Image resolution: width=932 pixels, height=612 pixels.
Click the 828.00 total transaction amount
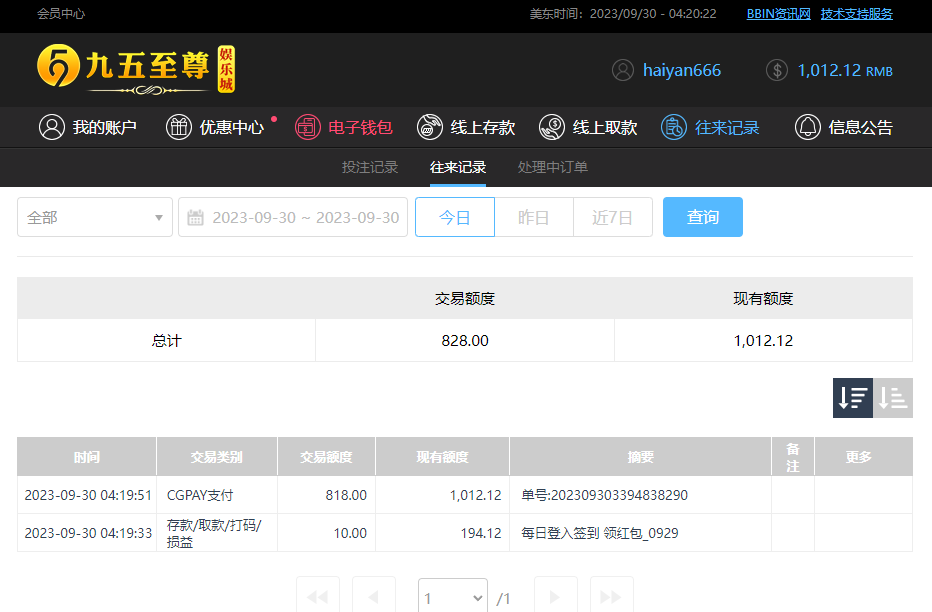coord(465,340)
